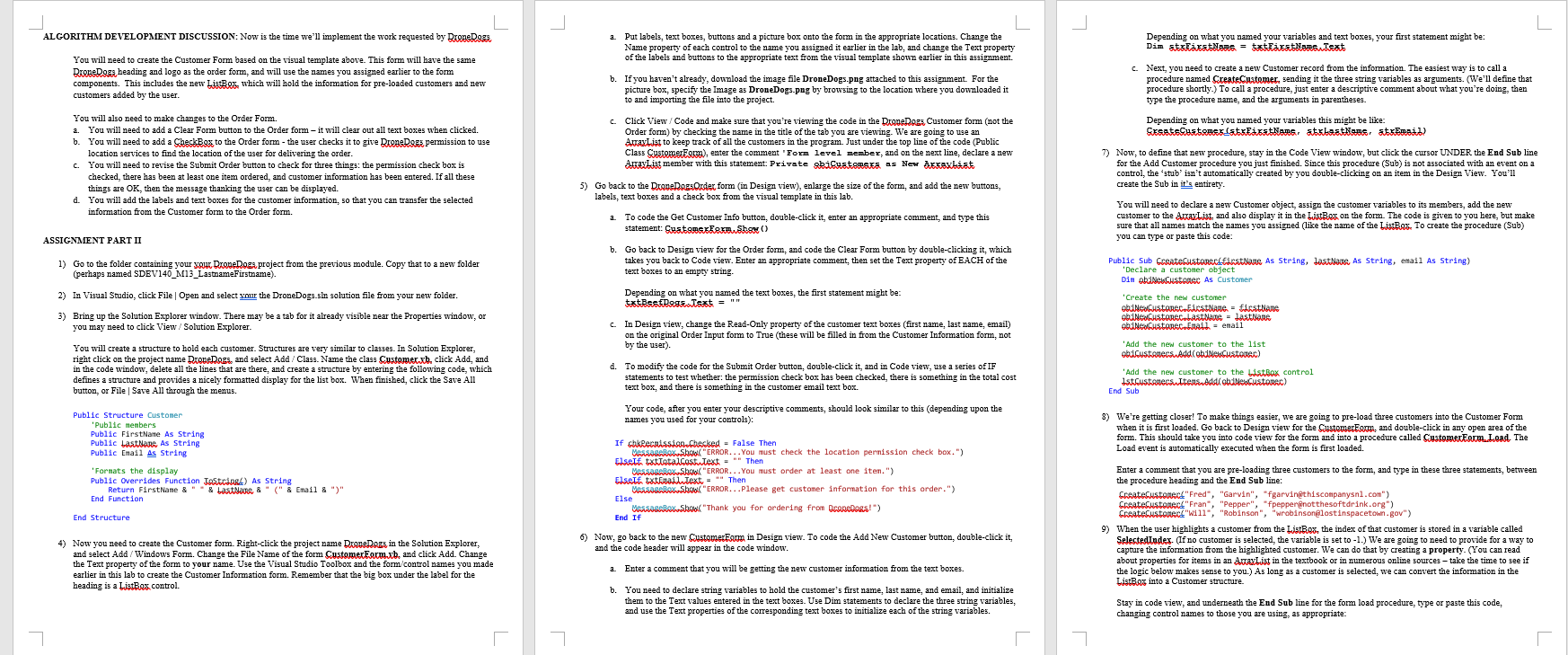Click the ALGORITHM DEVELOPMENT DISCUSSION heading

140,37
